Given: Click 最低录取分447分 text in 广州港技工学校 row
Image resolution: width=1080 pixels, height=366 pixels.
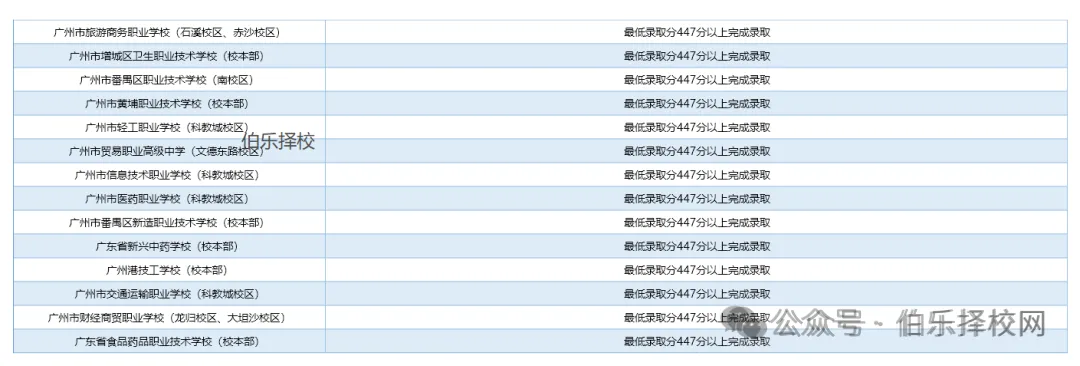Looking at the screenshot, I should (x=696, y=270).
